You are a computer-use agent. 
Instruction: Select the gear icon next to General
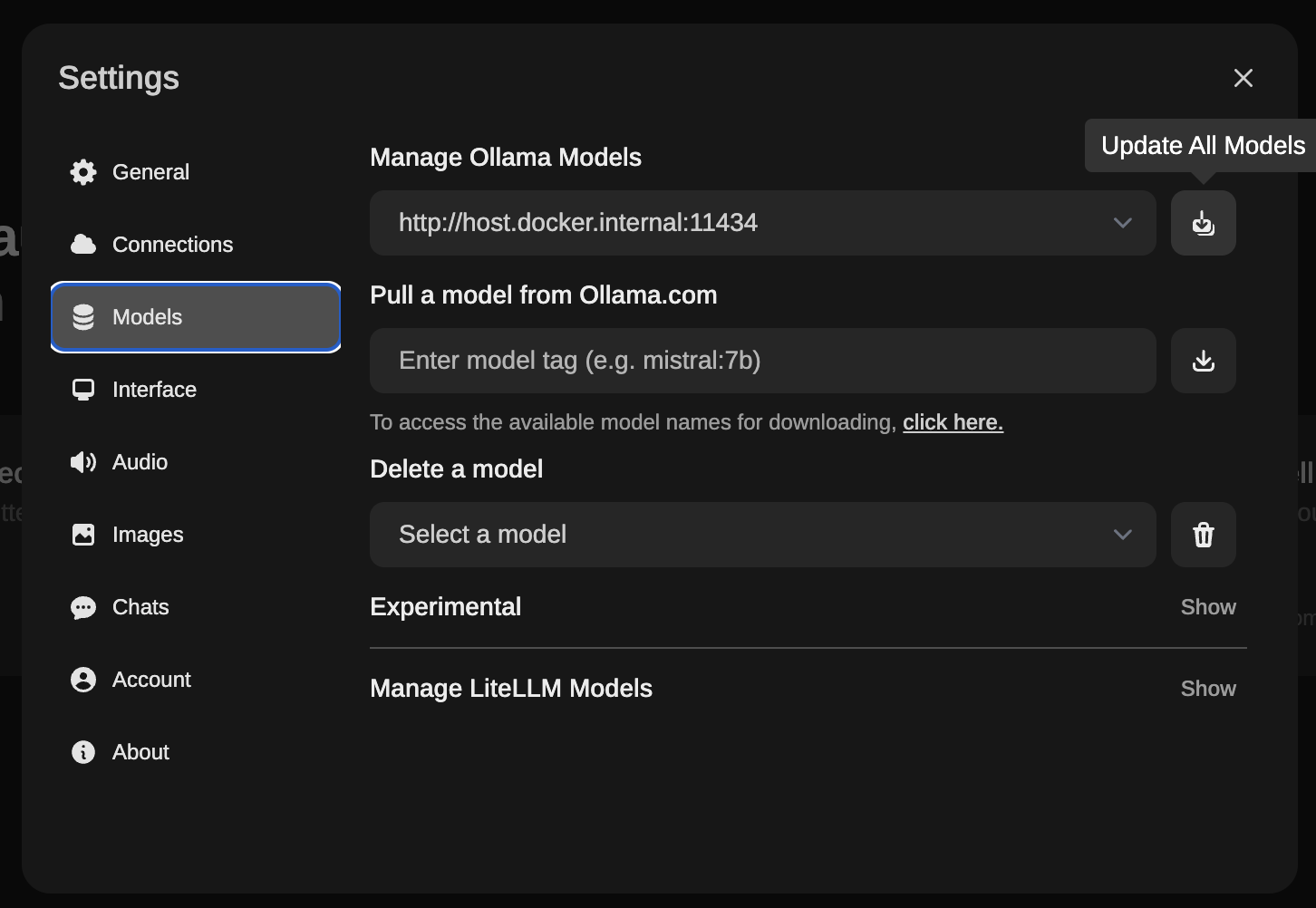coord(82,171)
